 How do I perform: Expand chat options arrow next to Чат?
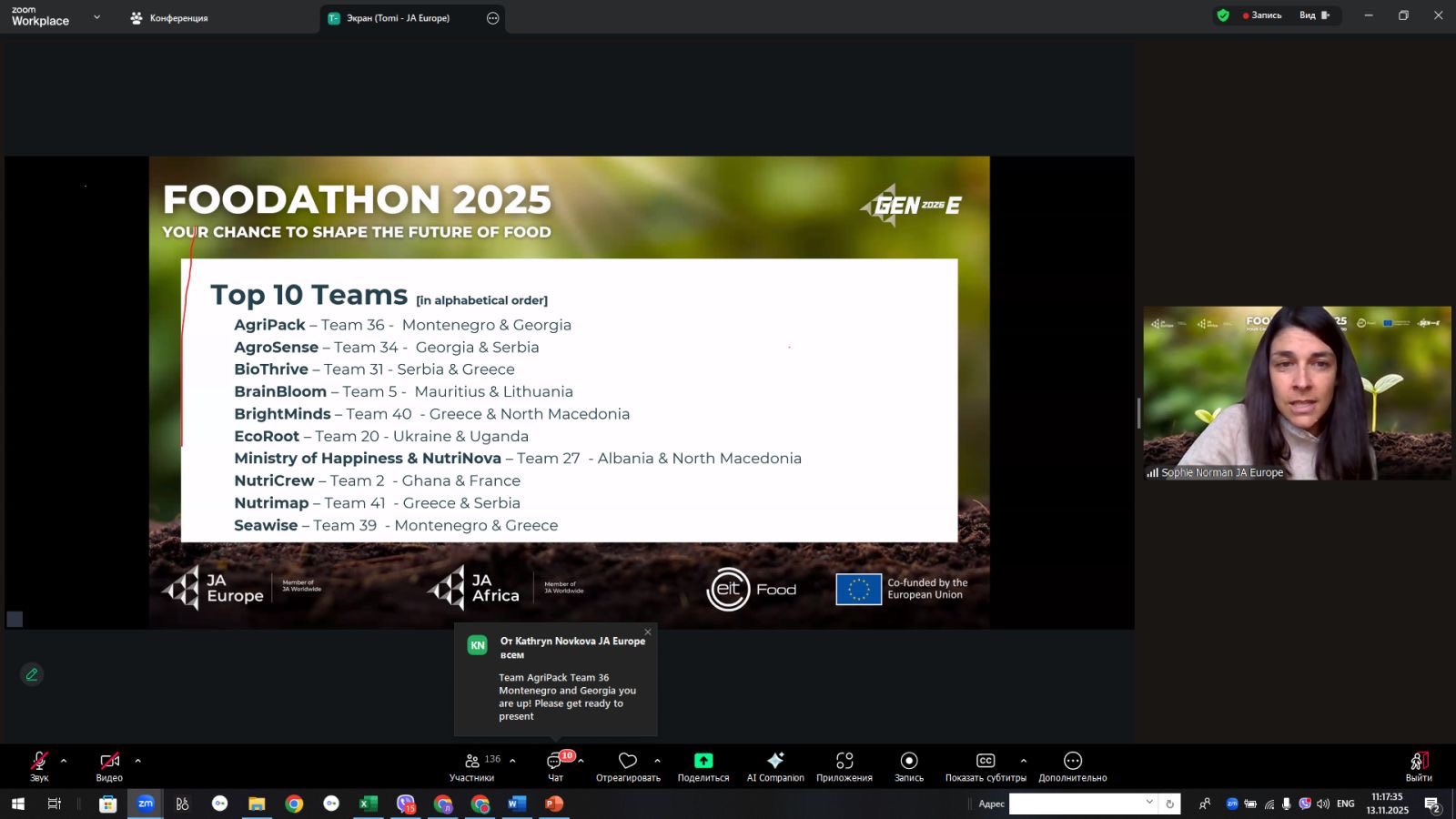click(581, 761)
